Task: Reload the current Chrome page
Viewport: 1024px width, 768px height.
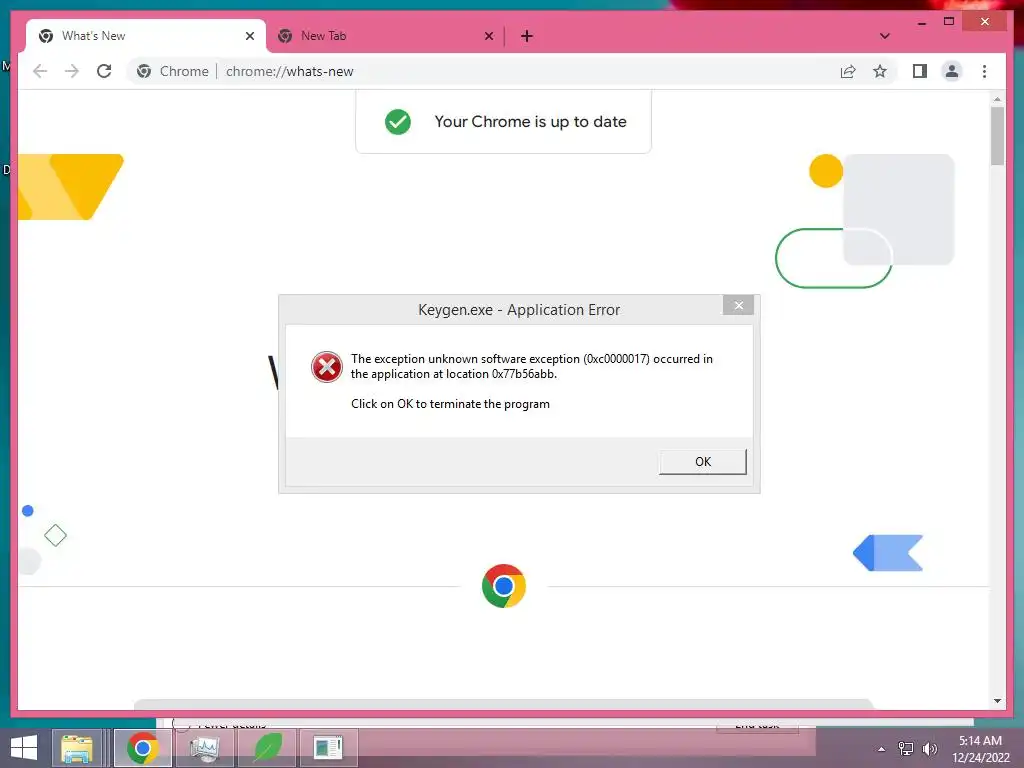Action: [x=104, y=71]
